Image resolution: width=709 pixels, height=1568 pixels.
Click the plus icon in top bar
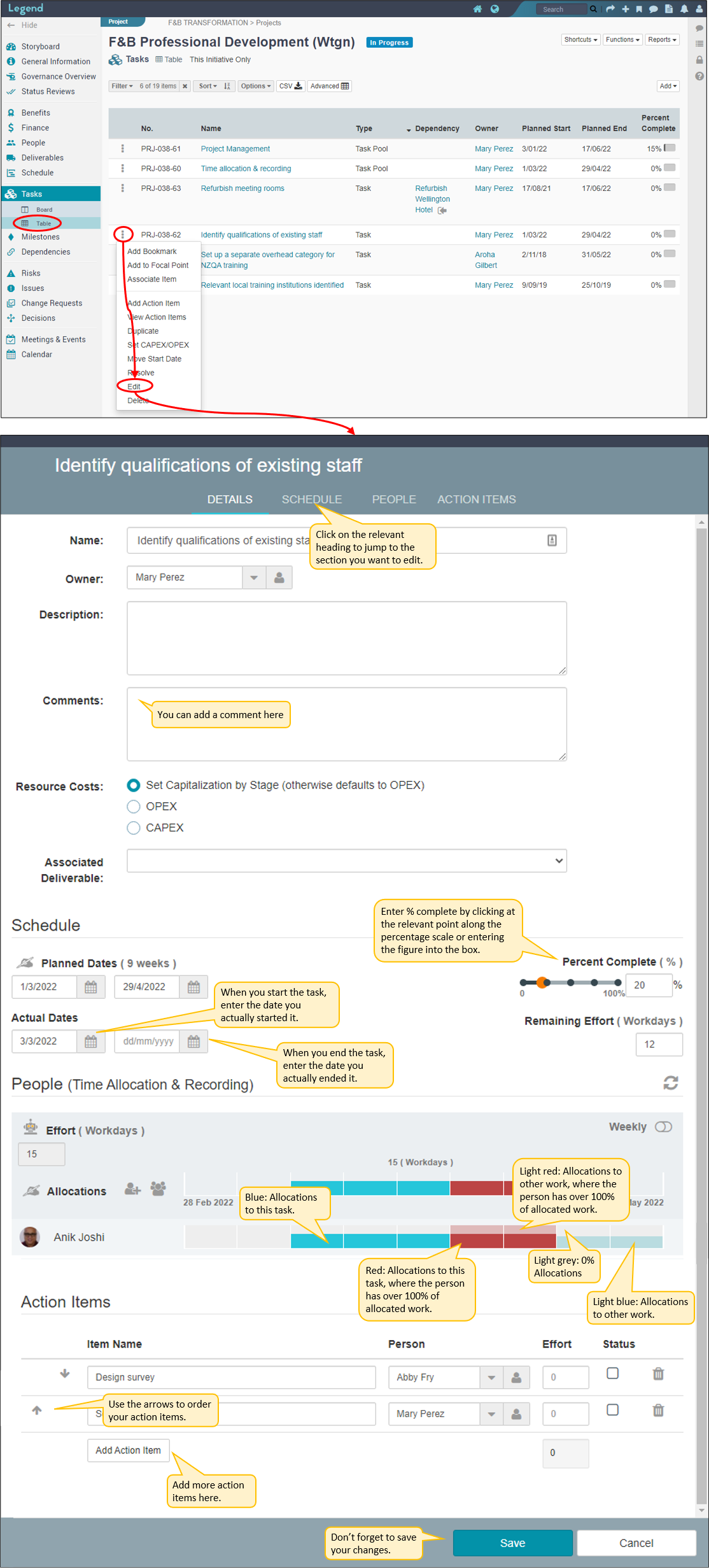click(x=626, y=9)
